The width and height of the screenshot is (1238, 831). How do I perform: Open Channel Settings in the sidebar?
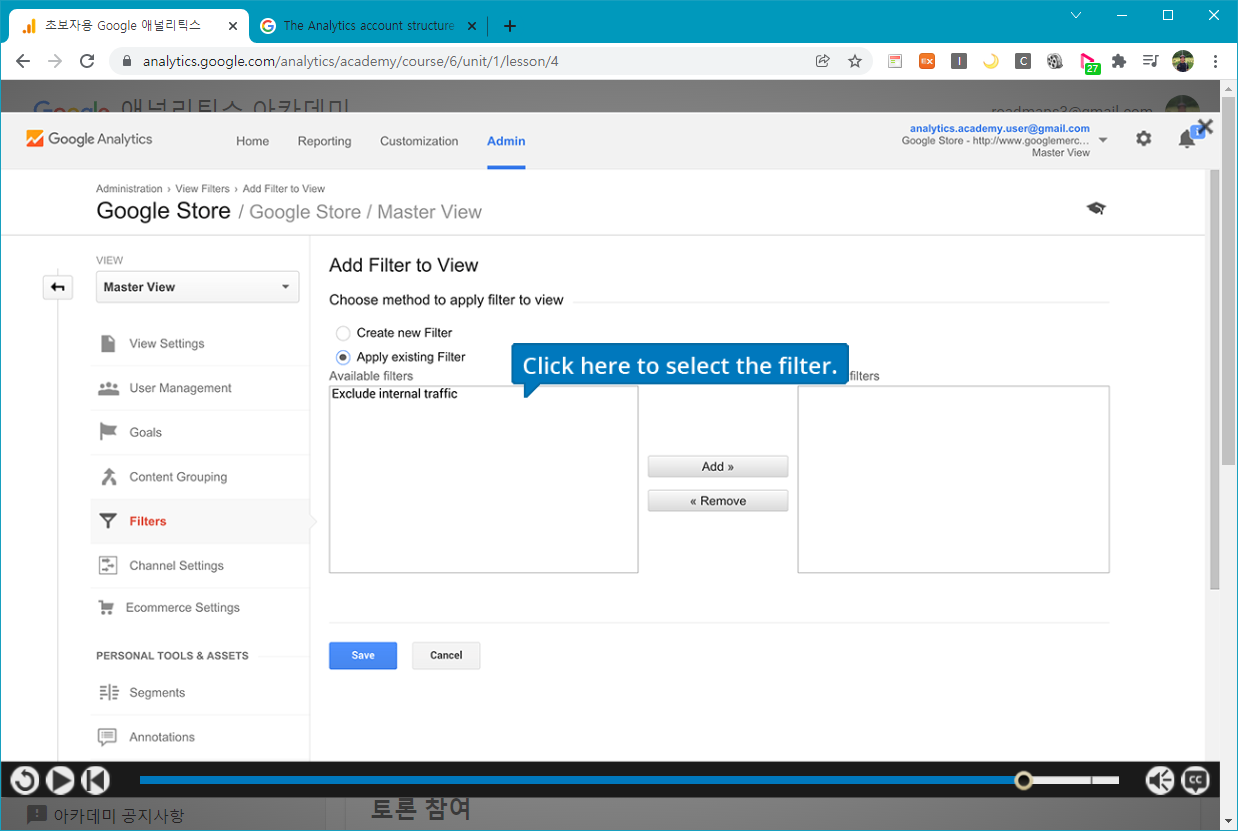click(x=176, y=566)
